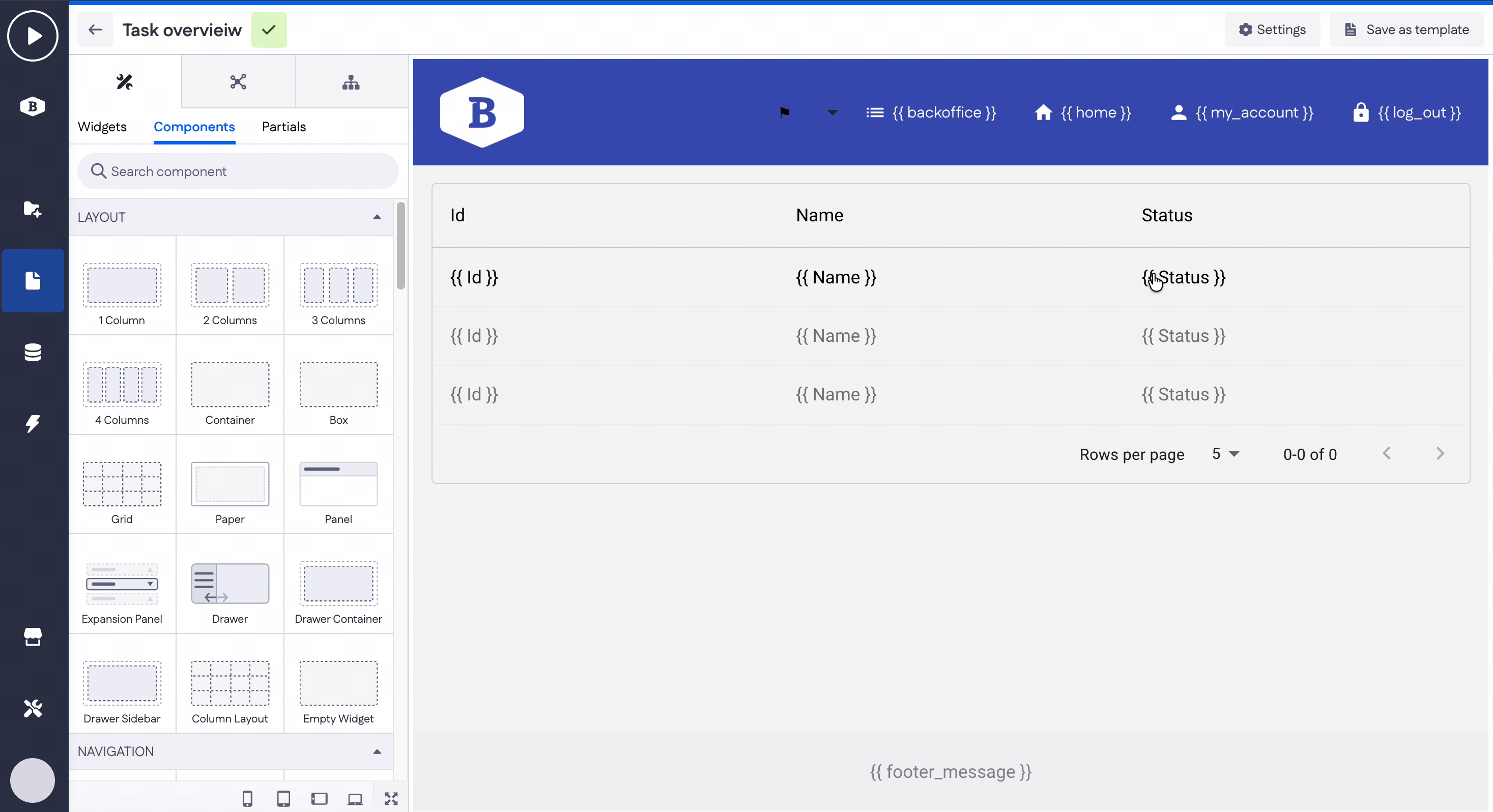Open the actions lightning bolt icon
The height and width of the screenshot is (812, 1493).
[x=33, y=424]
